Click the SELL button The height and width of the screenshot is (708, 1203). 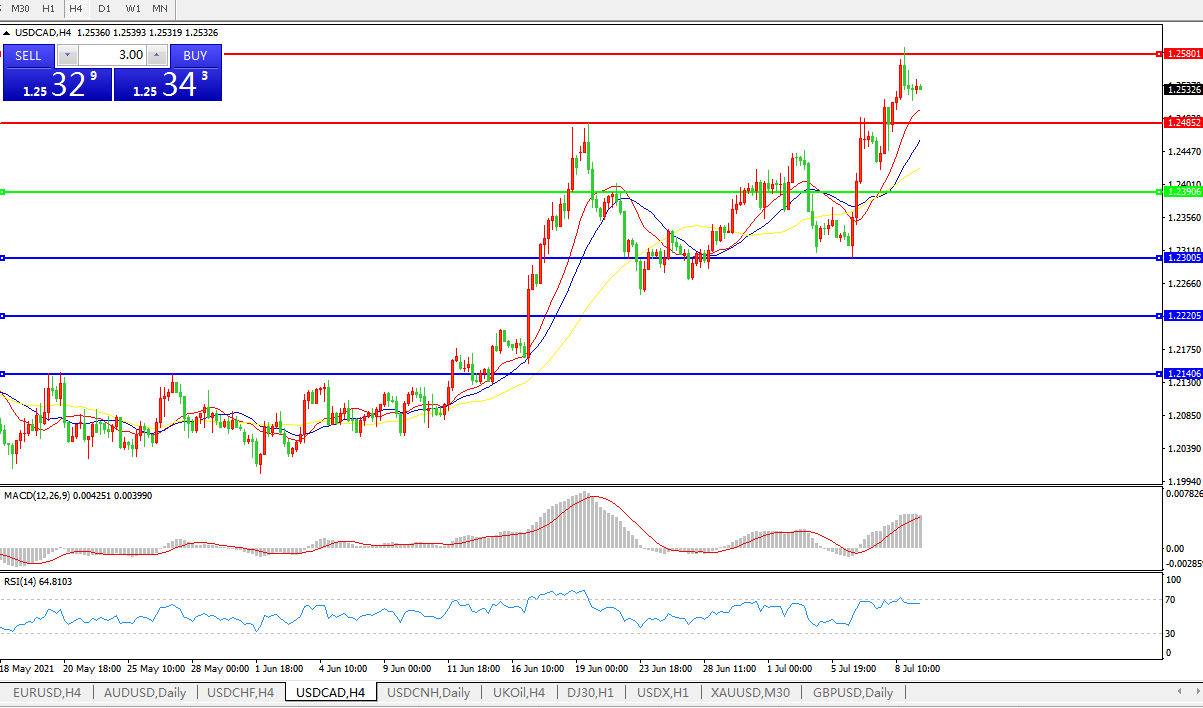click(x=29, y=55)
